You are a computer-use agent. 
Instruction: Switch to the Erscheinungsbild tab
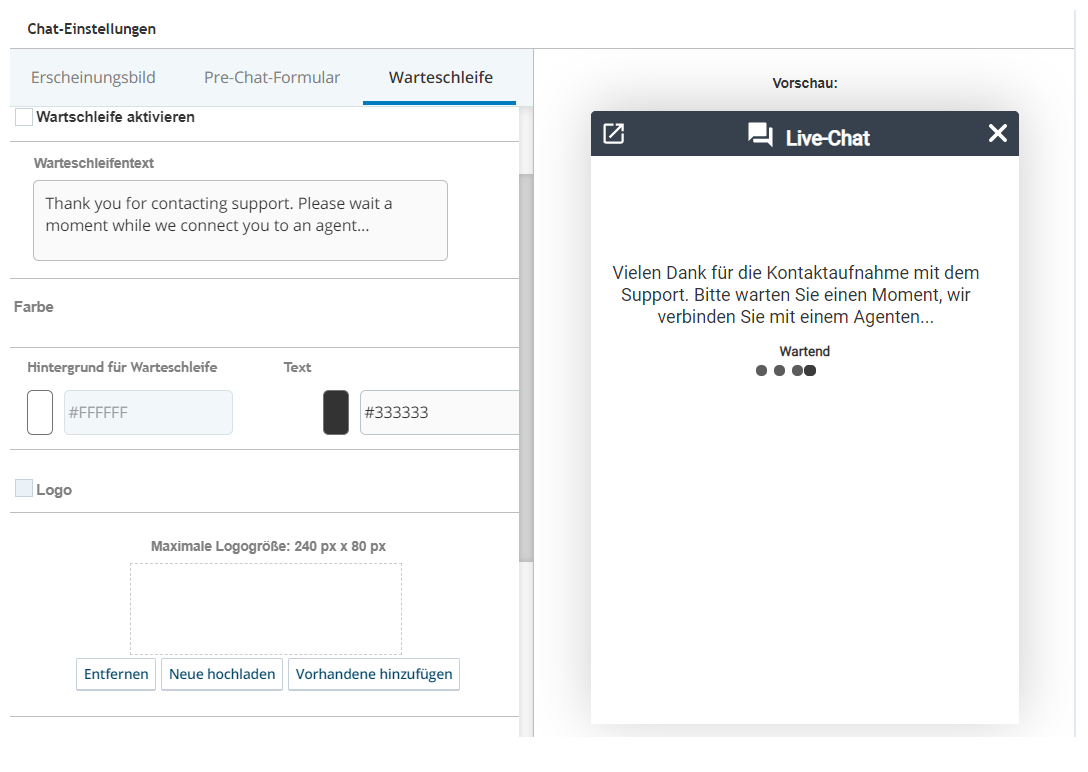click(93, 77)
